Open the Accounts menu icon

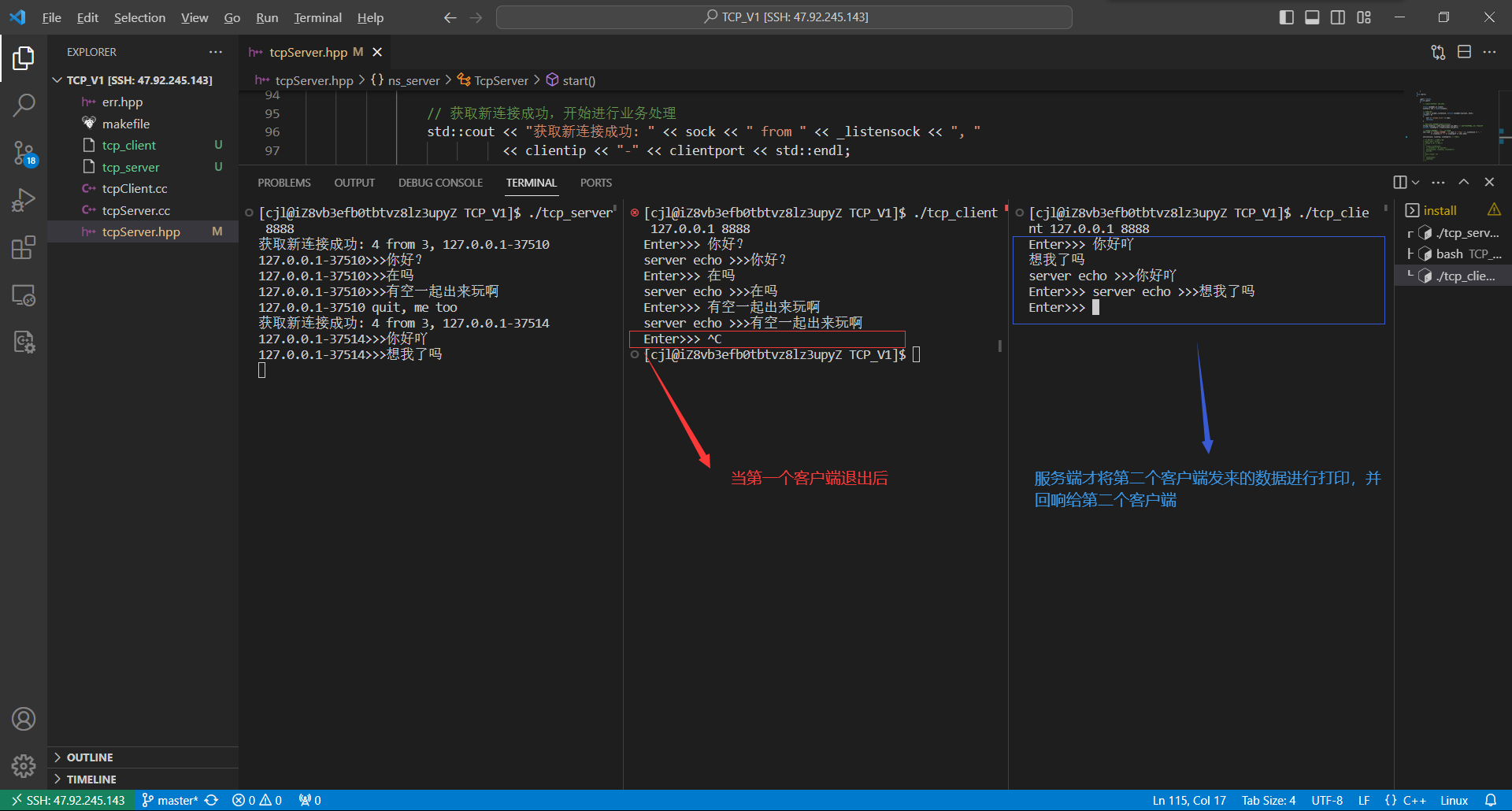tap(24, 719)
